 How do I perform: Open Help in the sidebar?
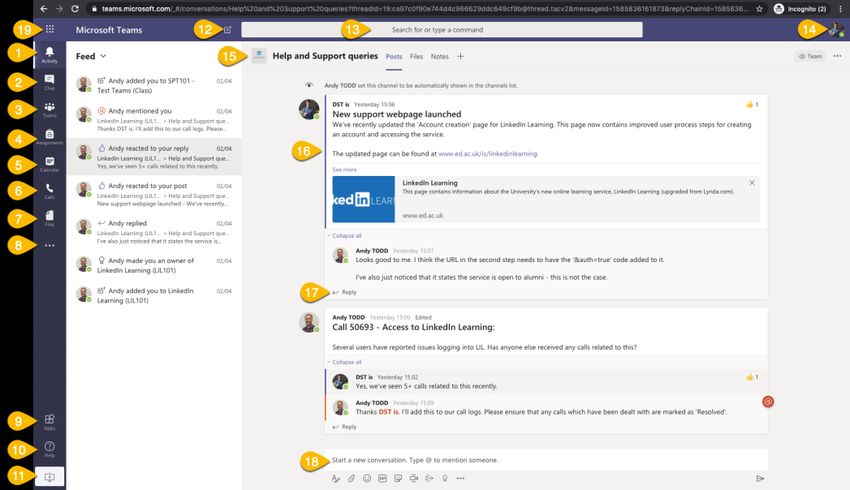(49, 449)
